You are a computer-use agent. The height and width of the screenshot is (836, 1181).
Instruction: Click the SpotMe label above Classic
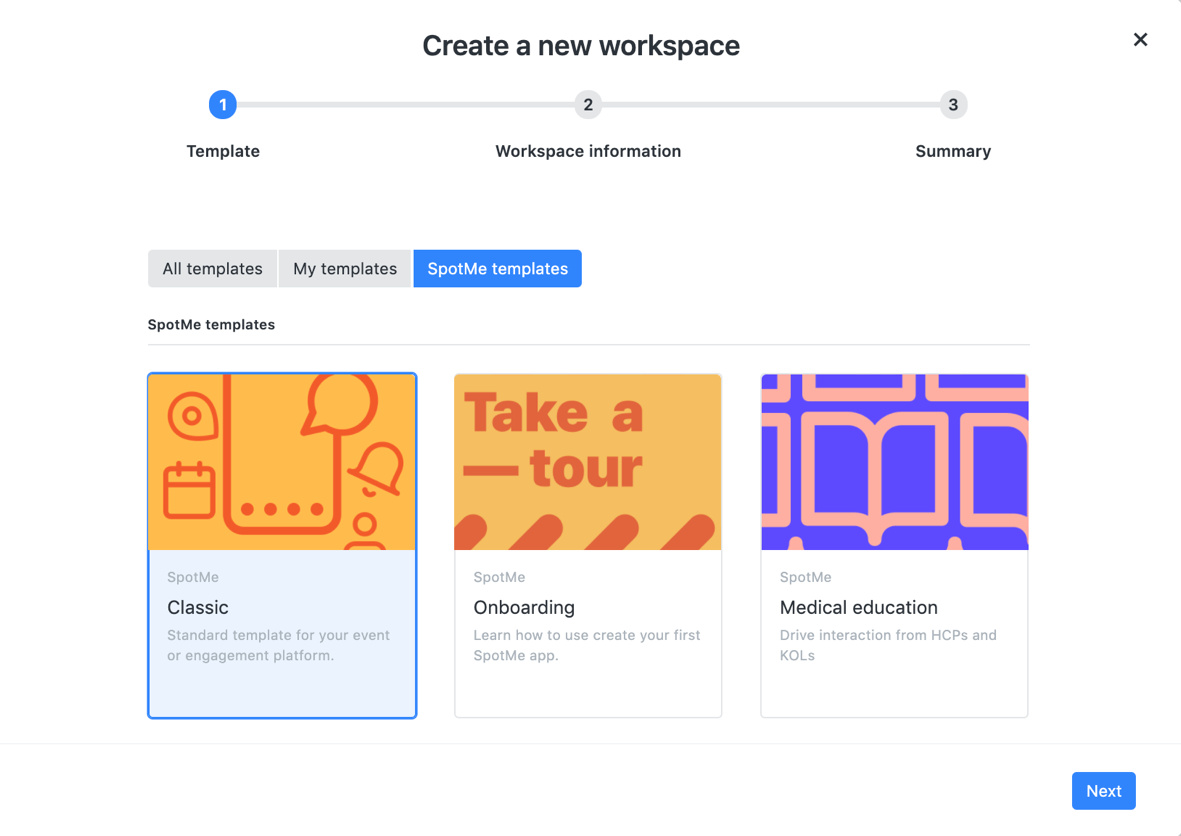(193, 577)
